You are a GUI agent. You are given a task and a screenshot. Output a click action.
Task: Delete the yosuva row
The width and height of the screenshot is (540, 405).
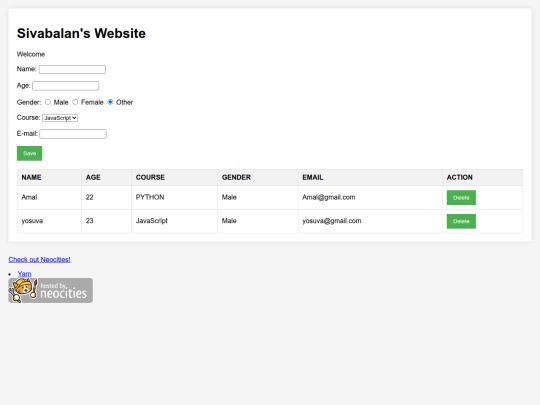[461, 221]
